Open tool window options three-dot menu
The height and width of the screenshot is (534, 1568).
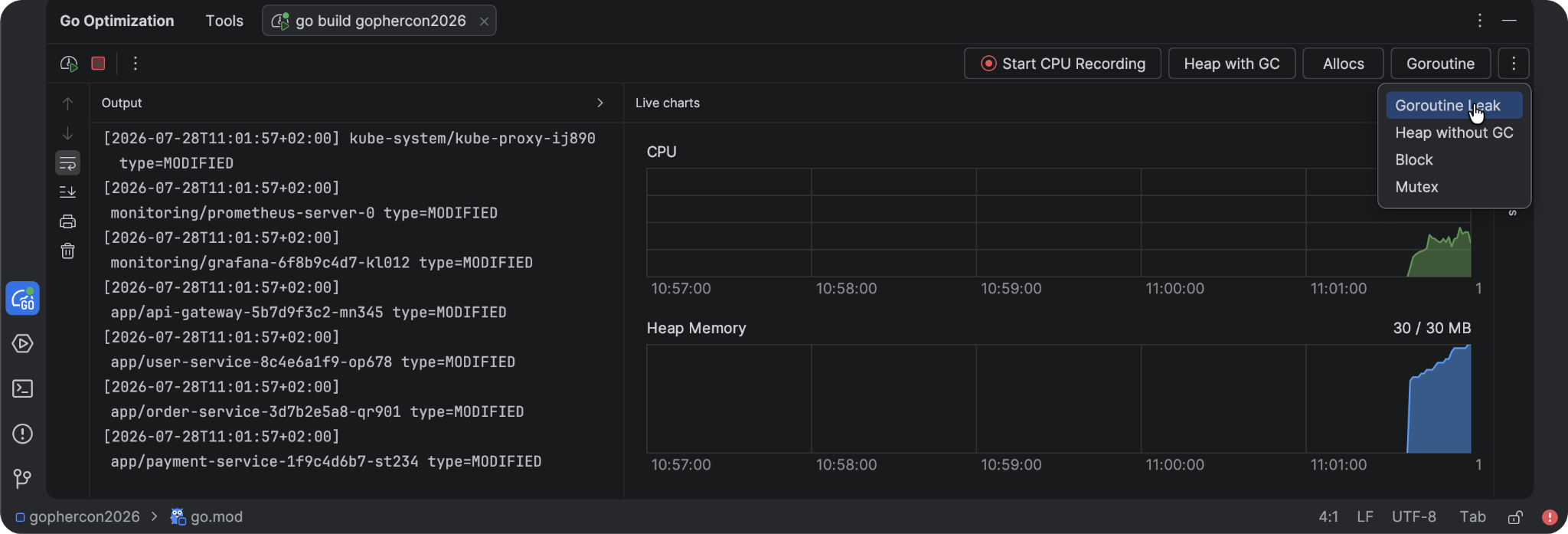[x=1480, y=21]
